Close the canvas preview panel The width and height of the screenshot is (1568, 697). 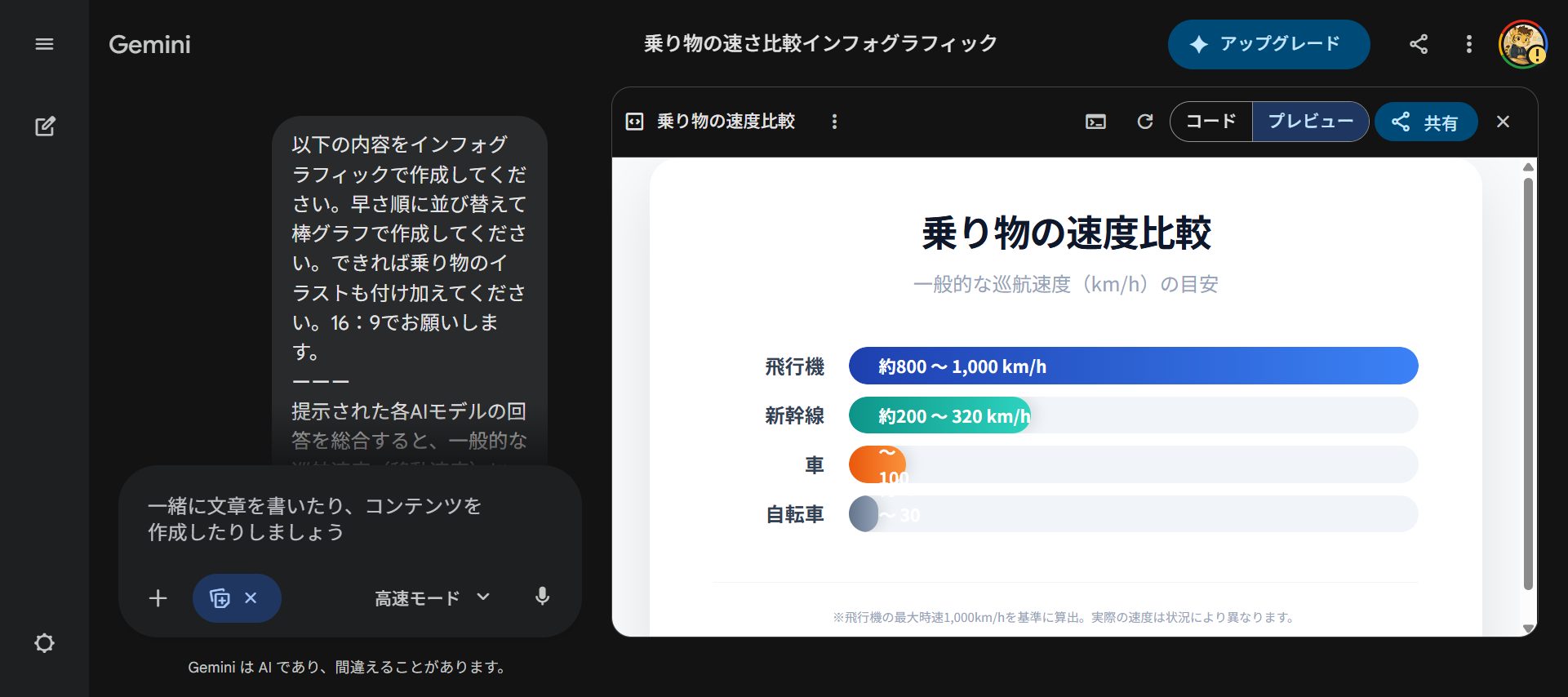tap(1503, 122)
